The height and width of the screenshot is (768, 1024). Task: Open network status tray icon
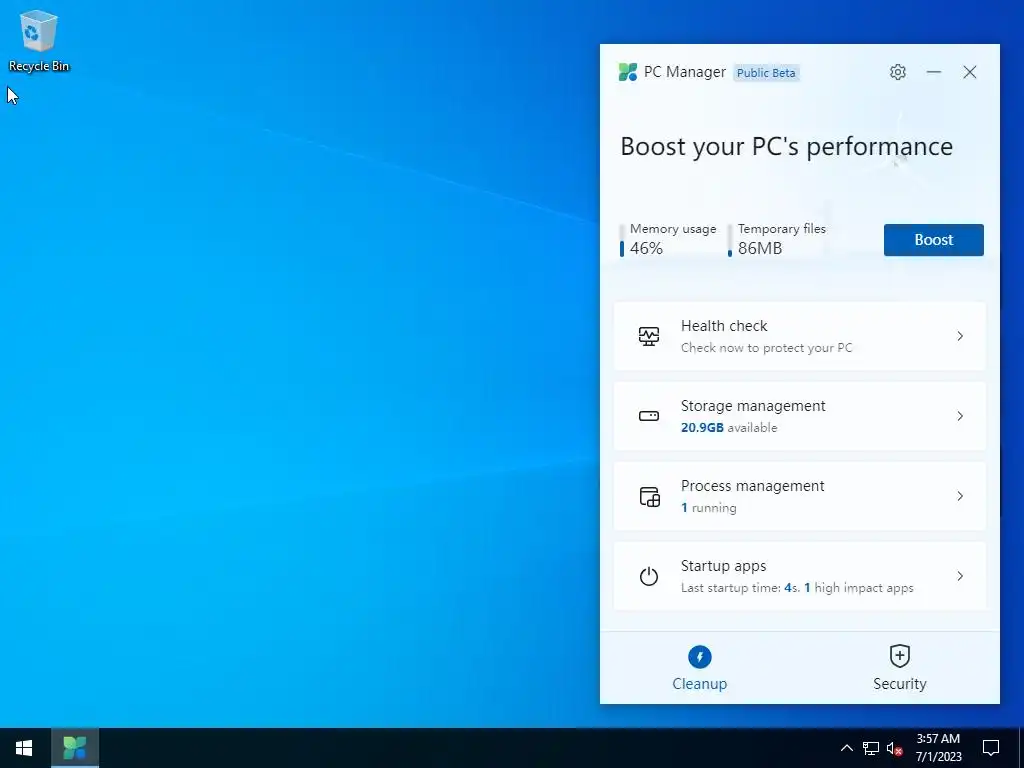(x=871, y=748)
